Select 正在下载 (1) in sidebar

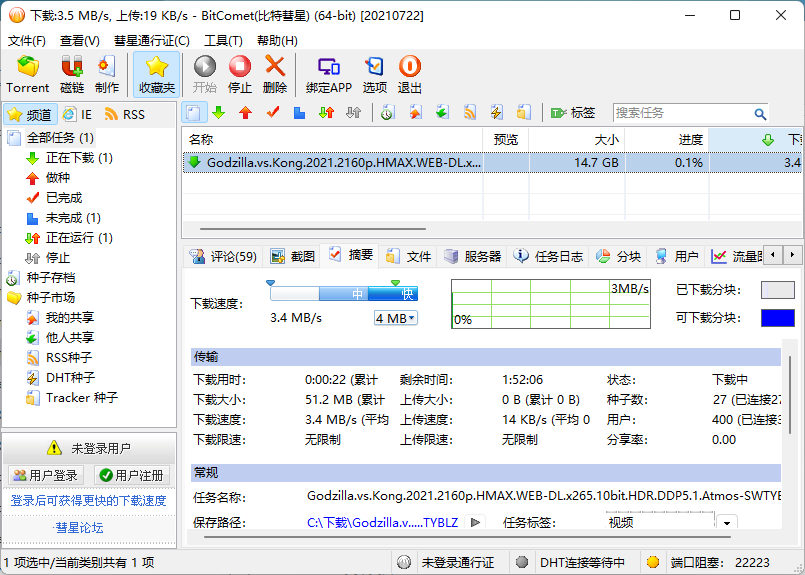pyautogui.click(x=79, y=158)
